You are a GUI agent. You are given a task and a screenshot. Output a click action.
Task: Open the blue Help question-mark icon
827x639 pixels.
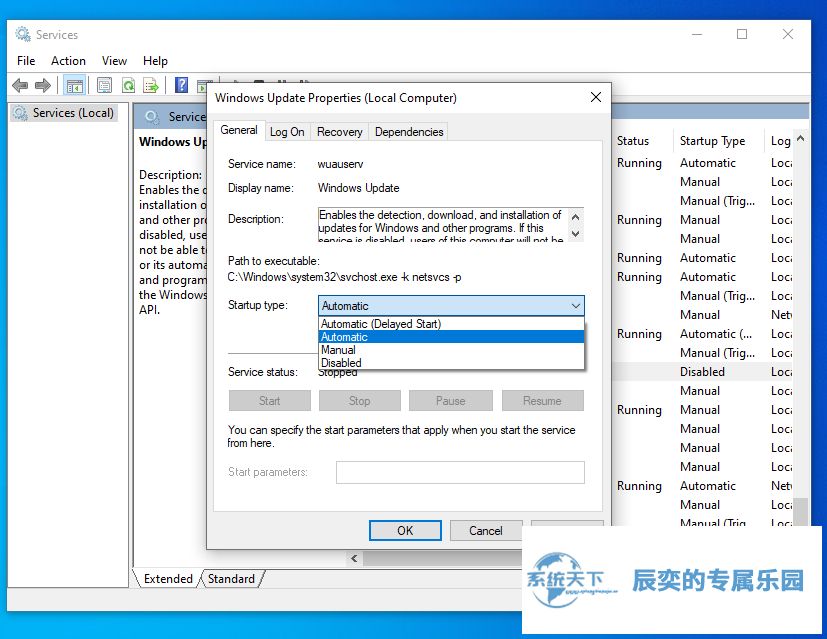(181, 85)
